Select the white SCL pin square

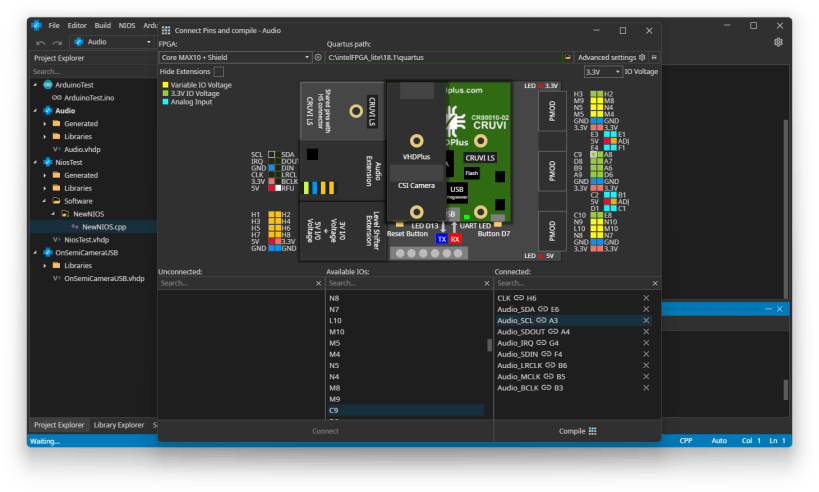pos(272,155)
